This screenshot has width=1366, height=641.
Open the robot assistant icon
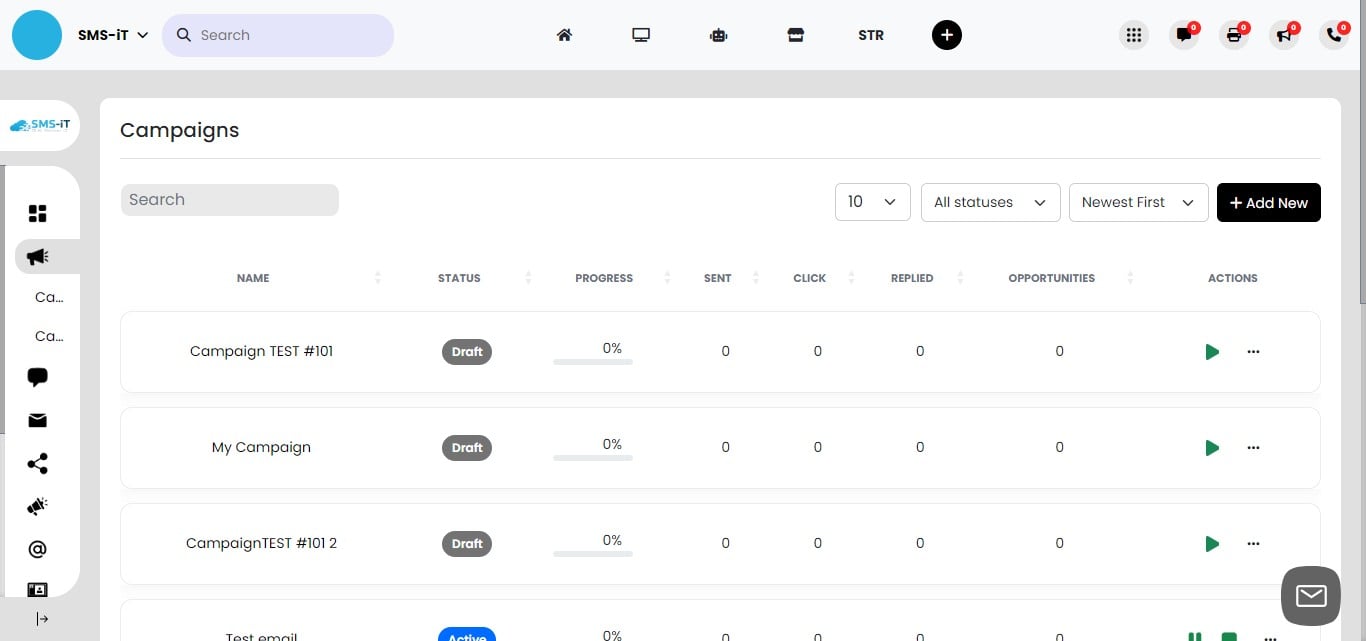[718, 35]
